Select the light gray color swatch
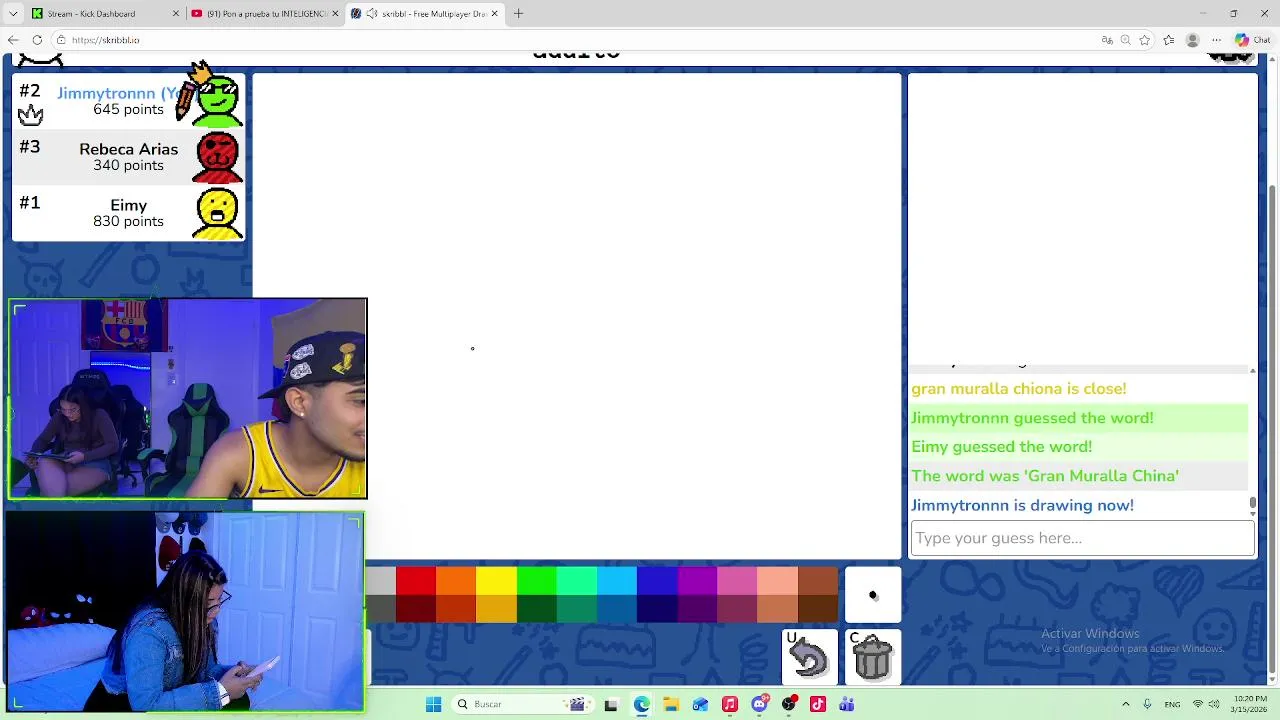Image resolution: width=1280 pixels, height=720 pixels. [381, 581]
